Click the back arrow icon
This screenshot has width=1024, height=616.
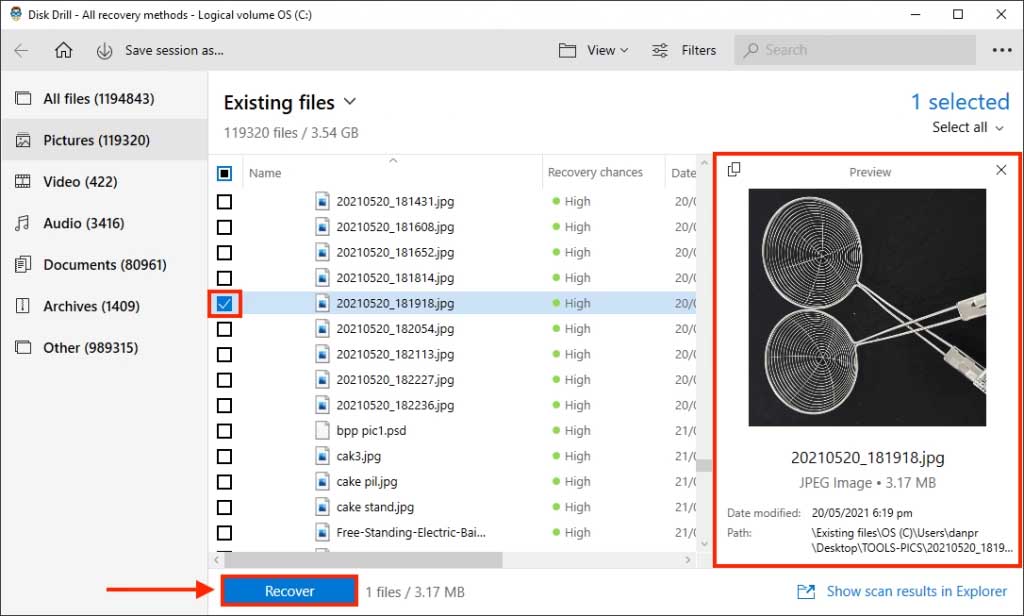21,50
